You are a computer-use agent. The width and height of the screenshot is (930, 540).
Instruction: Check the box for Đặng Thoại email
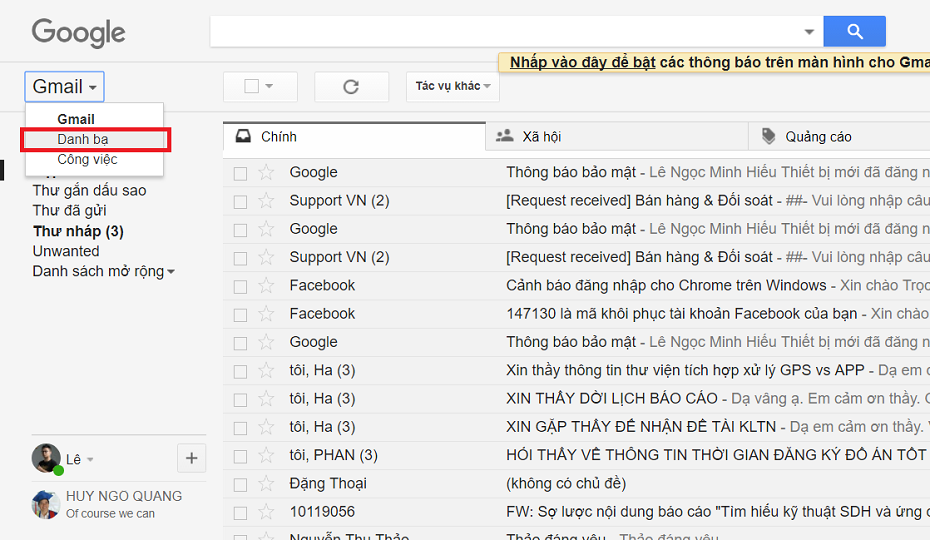tap(240, 485)
